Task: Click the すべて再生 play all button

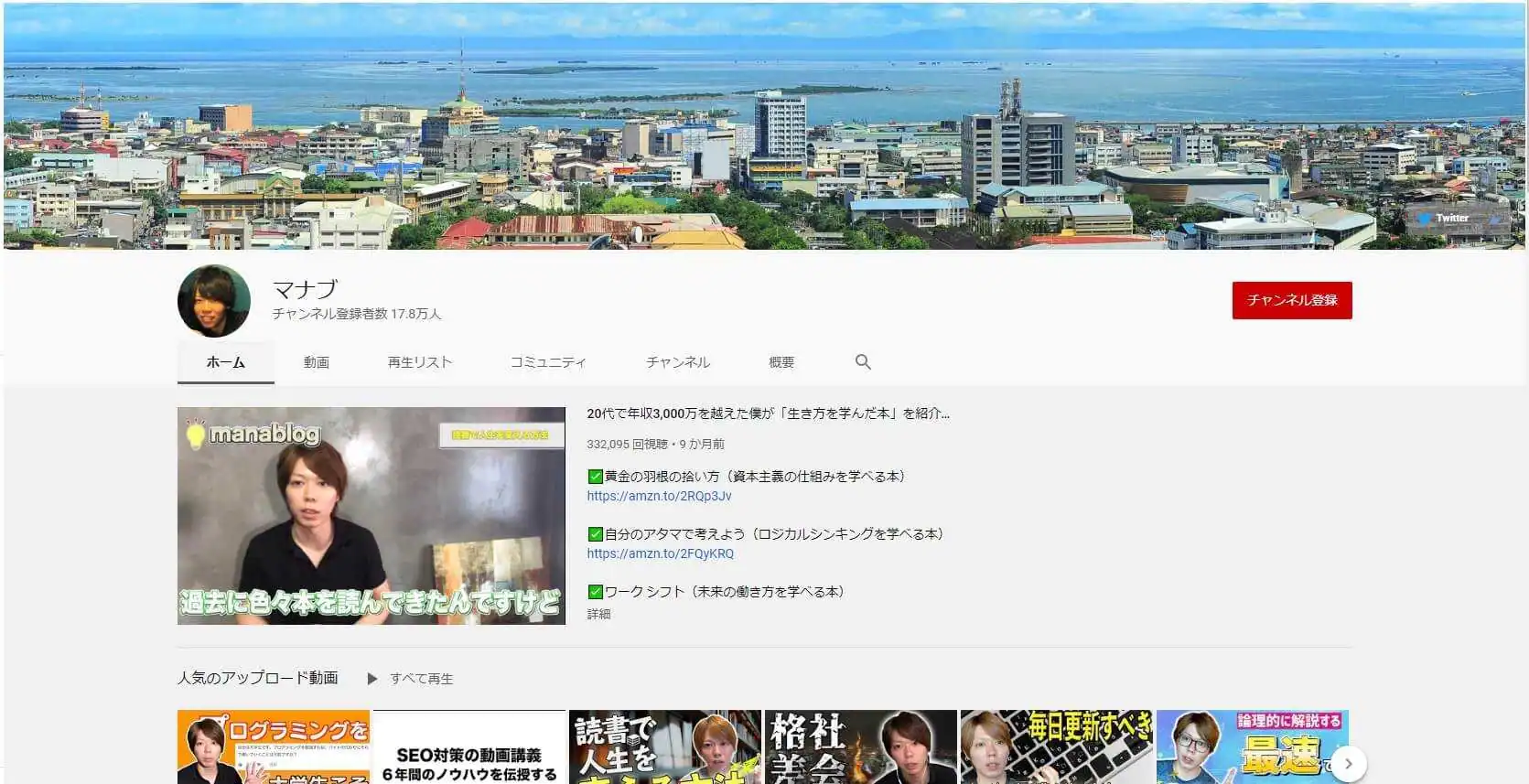Action: [x=411, y=679]
